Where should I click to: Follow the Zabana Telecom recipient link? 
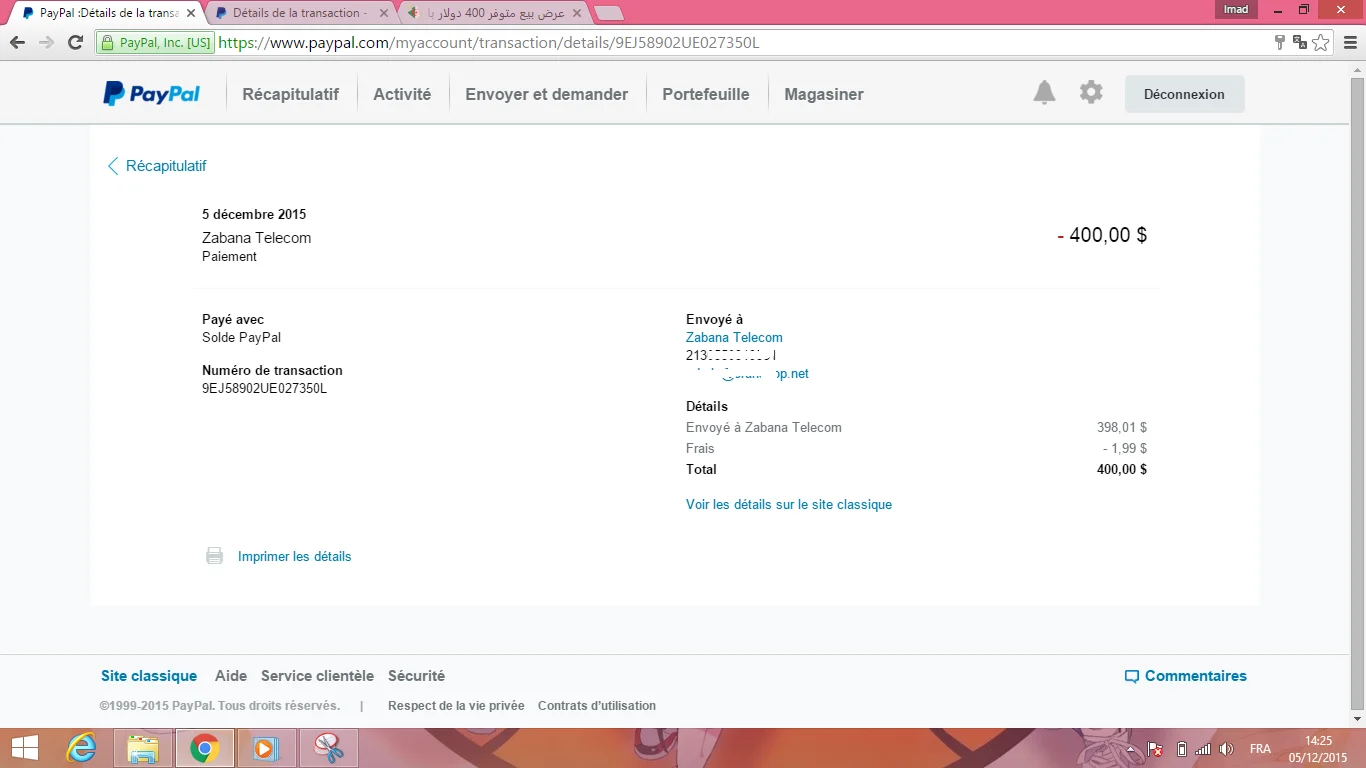coord(734,338)
